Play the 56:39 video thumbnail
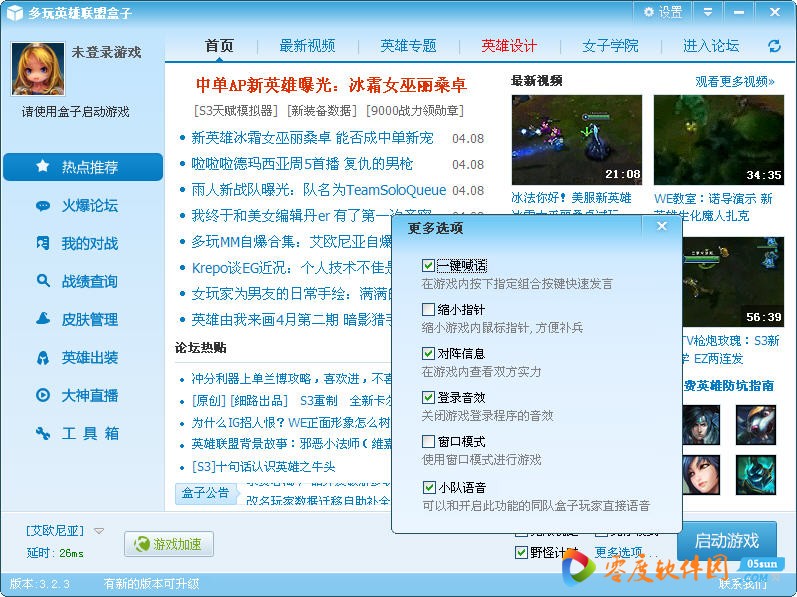This screenshot has width=797, height=597. [x=732, y=282]
